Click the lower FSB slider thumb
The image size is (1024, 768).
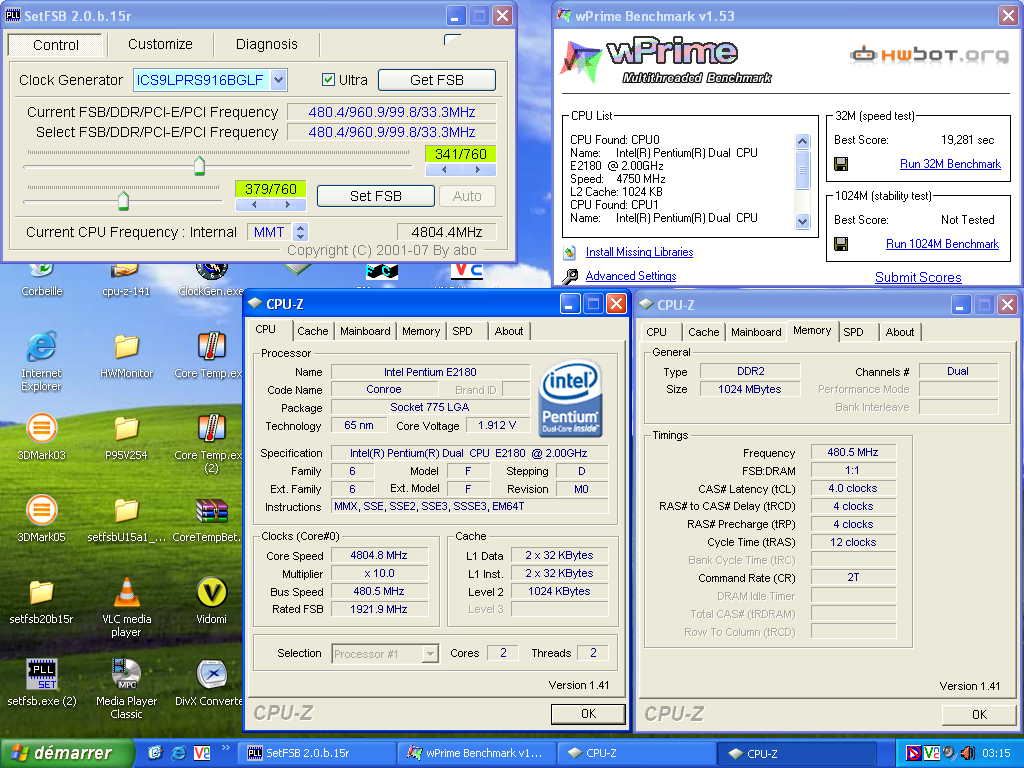pos(123,200)
